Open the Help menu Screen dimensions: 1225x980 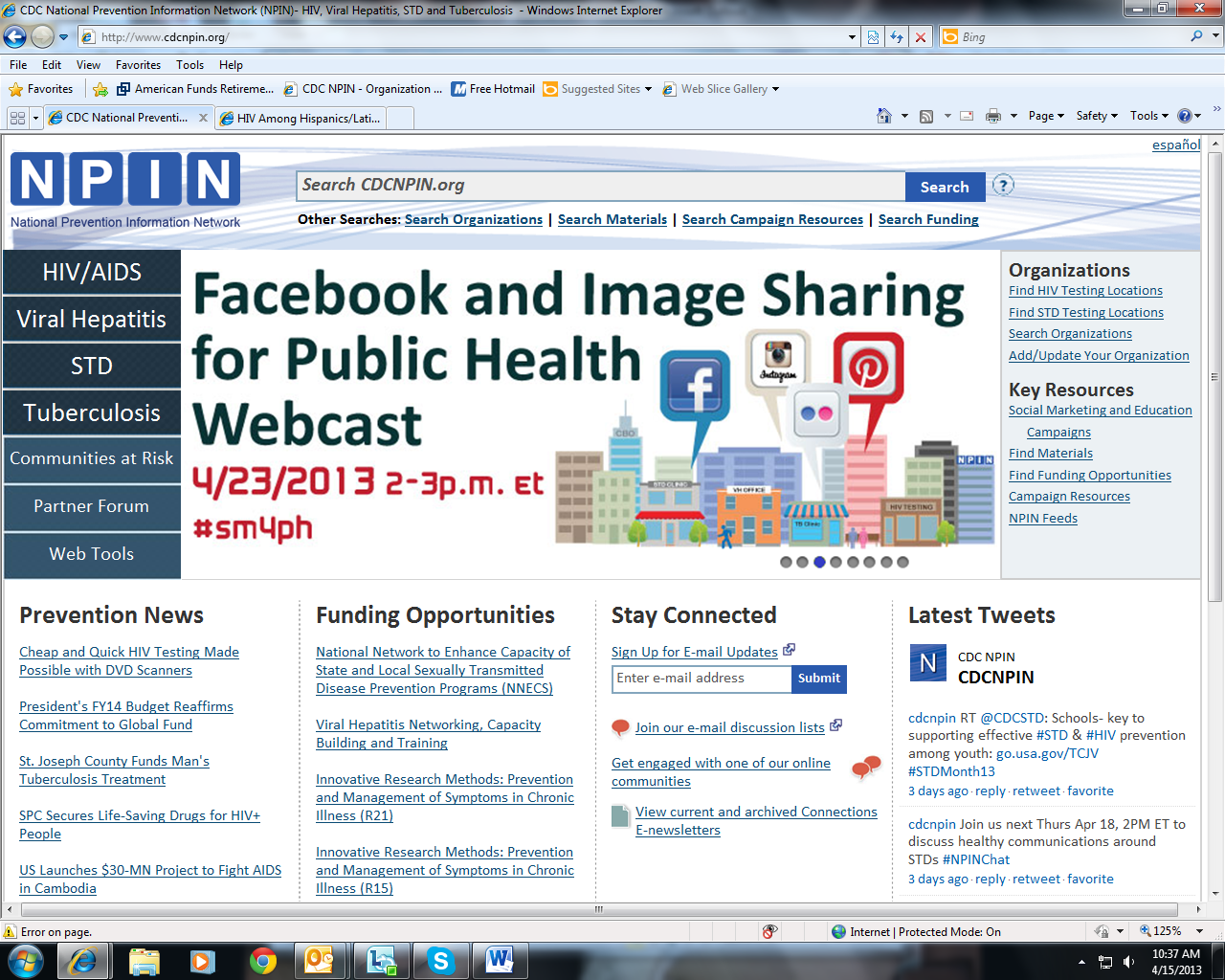click(231, 65)
